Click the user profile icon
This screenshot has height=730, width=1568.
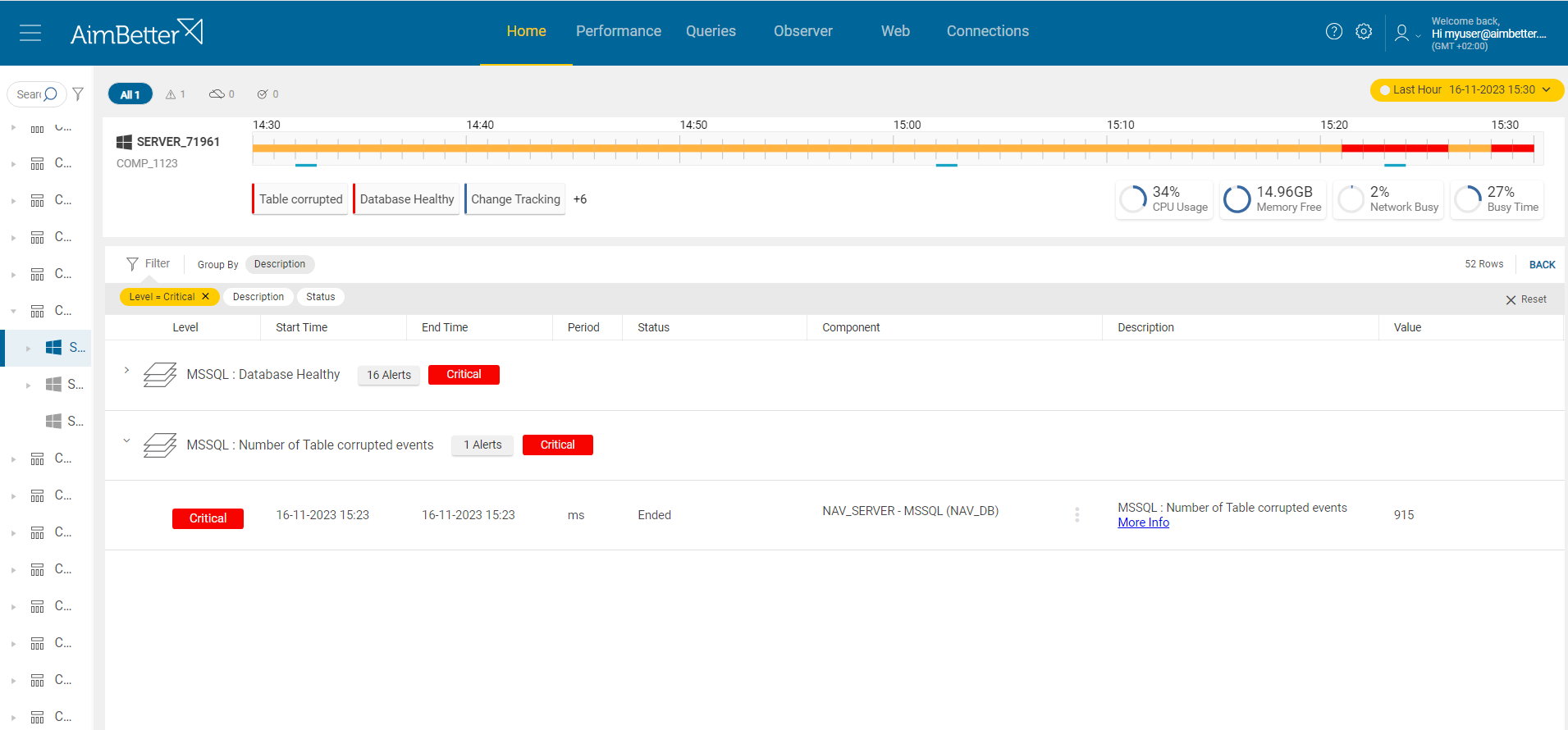click(x=1401, y=33)
